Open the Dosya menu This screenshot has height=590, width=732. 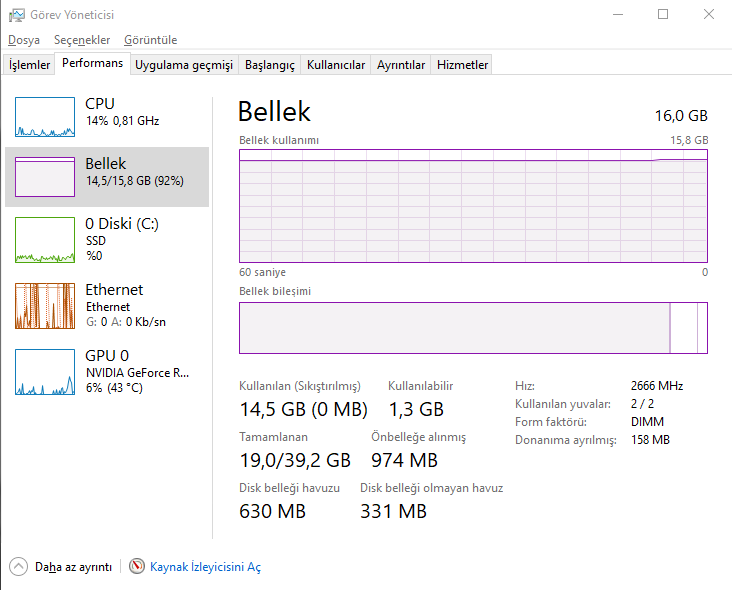coord(23,40)
